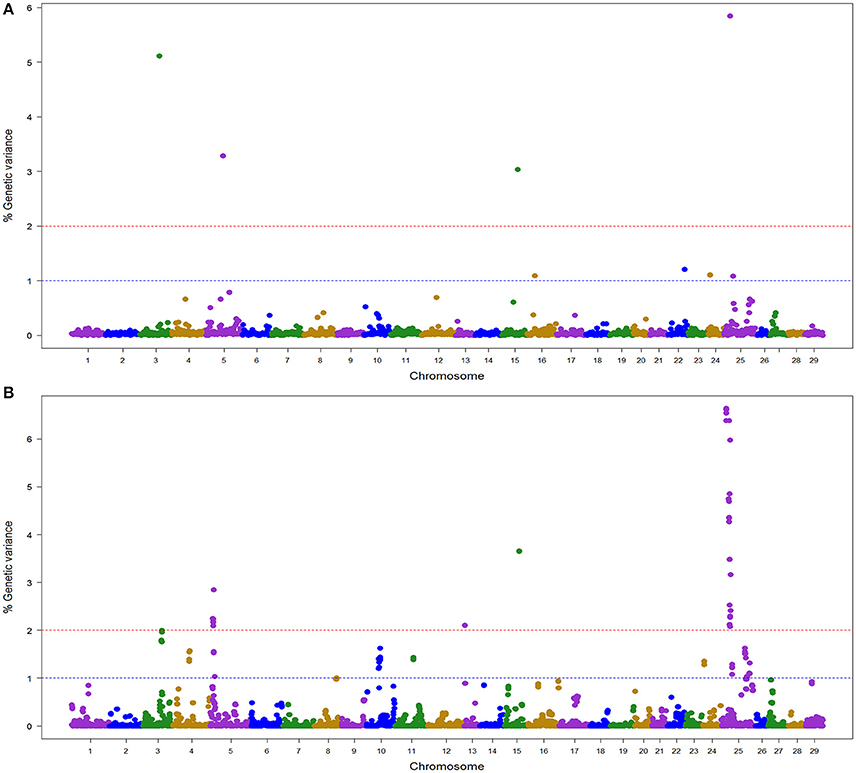Click chromosome label 4 on panel B x-axis

click(x=191, y=751)
